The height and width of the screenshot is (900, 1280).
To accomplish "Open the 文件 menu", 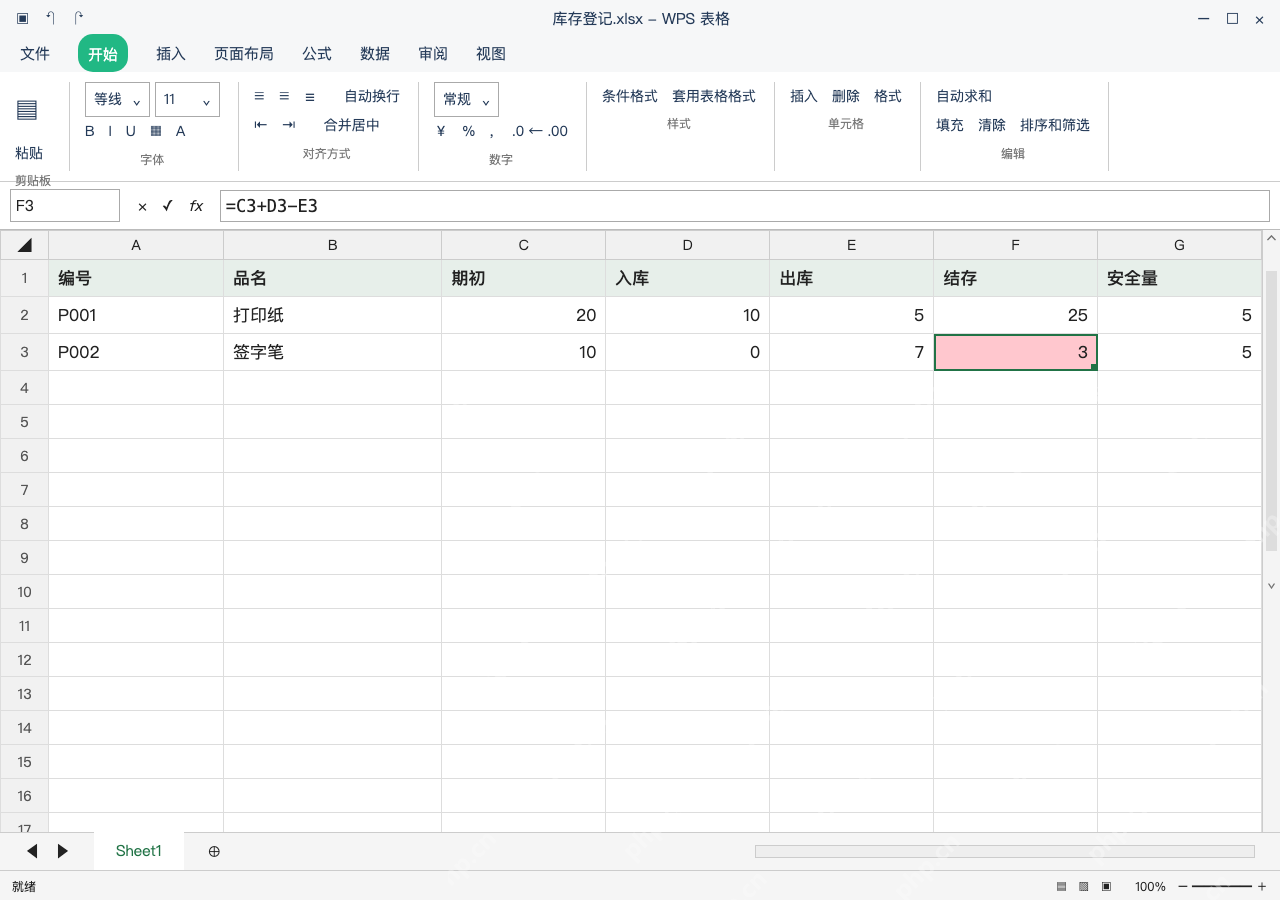I will pos(35,54).
